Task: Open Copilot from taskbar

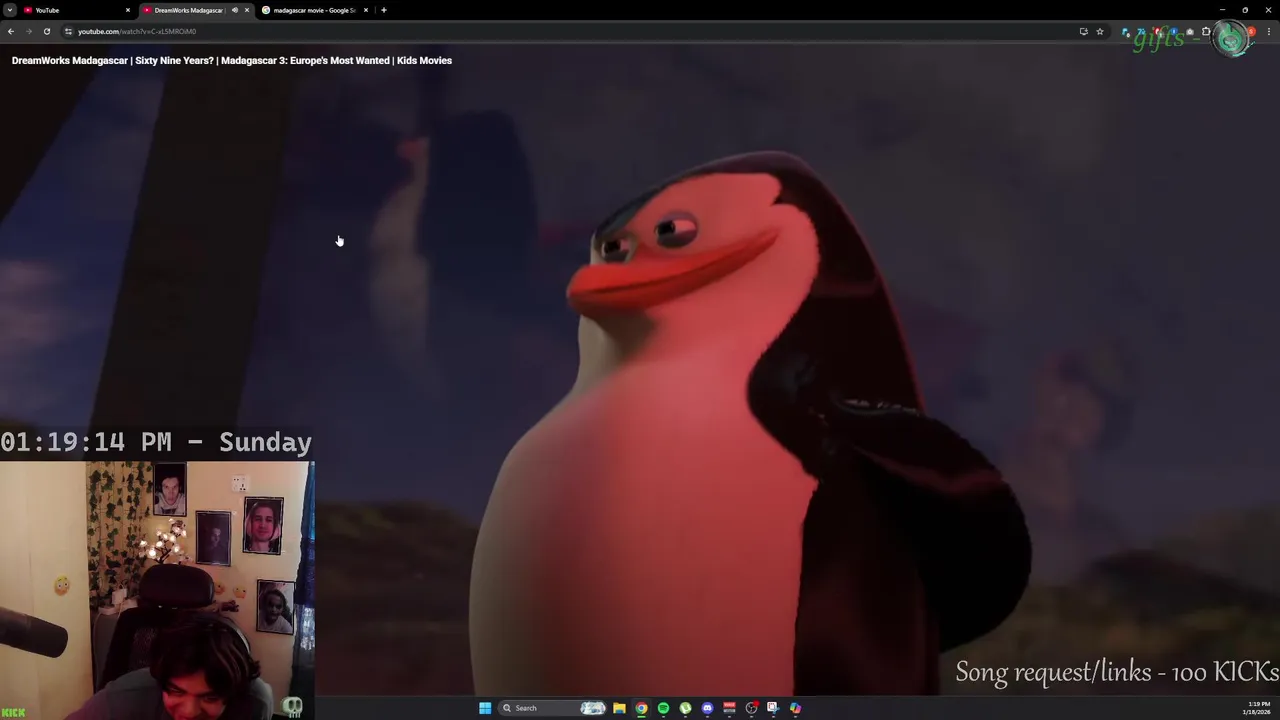Action: [795, 708]
